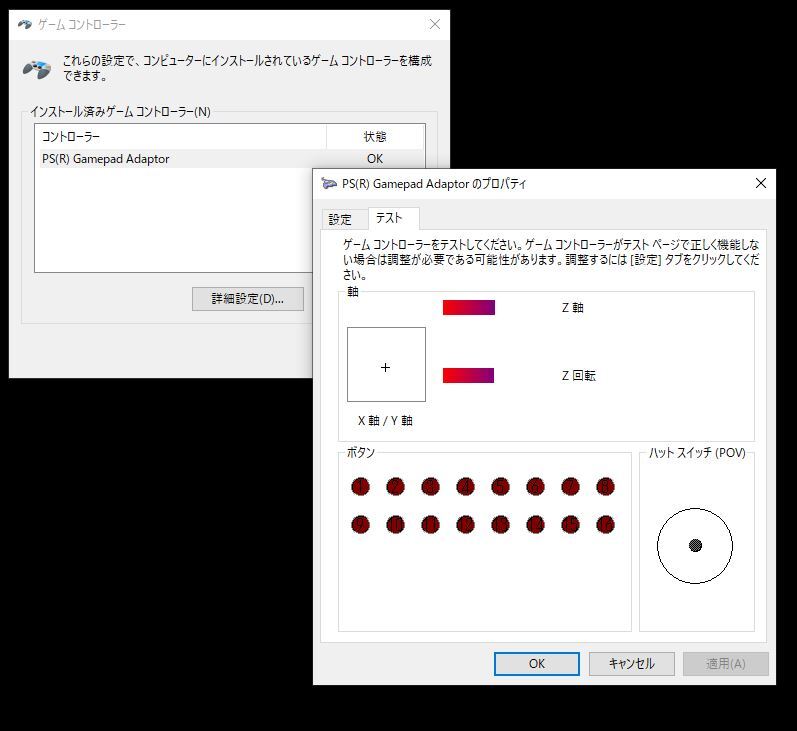Click the ゲーム コントローラー title bar icon

tap(24, 24)
